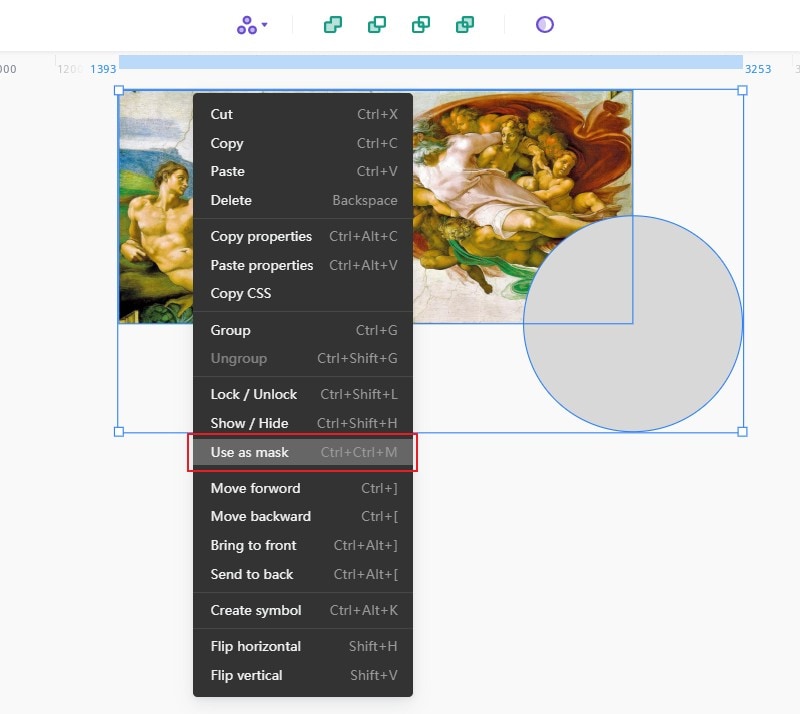
Task: Click Paste properties menu entry
Action: point(303,265)
